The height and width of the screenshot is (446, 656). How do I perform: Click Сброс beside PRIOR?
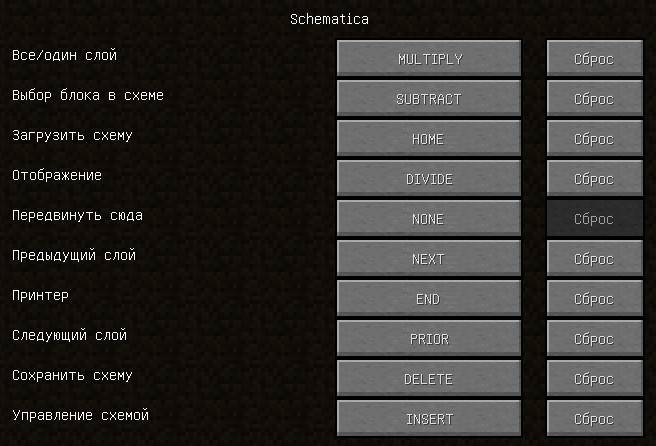(x=594, y=339)
